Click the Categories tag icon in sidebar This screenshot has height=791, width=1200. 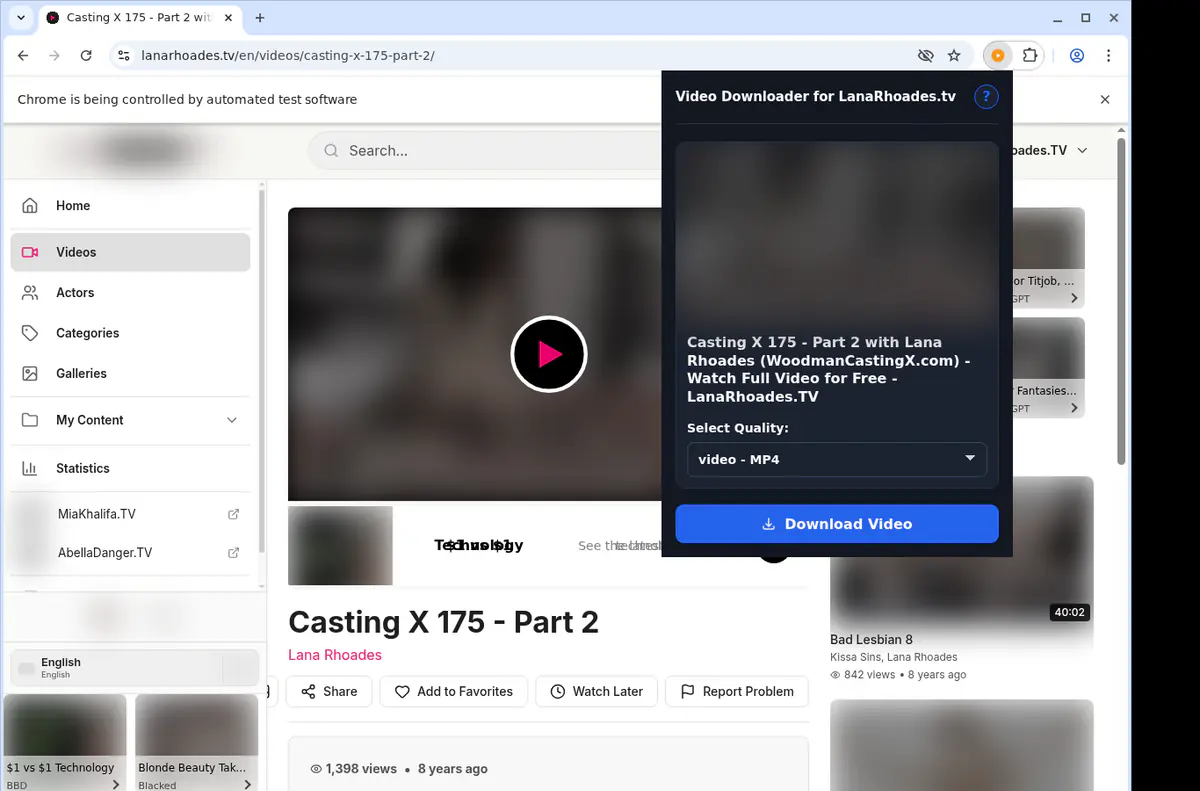pyautogui.click(x=30, y=333)
